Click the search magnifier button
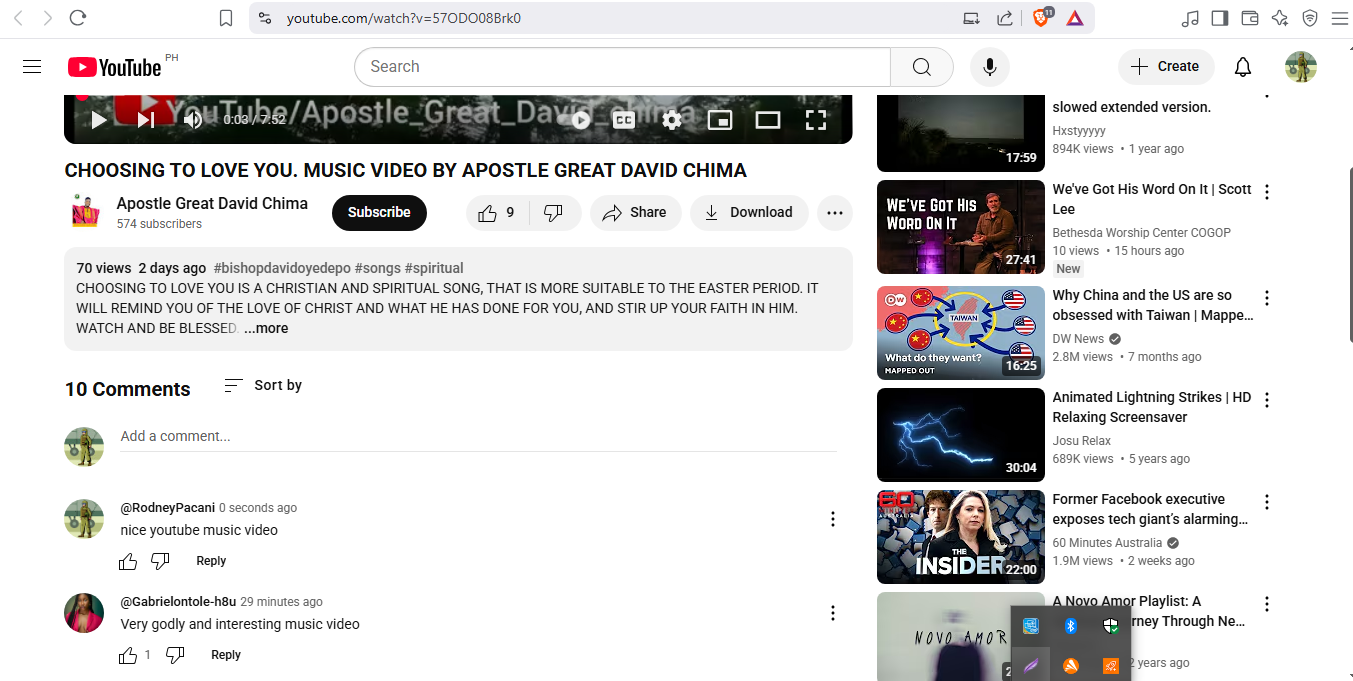 (921, 67)
